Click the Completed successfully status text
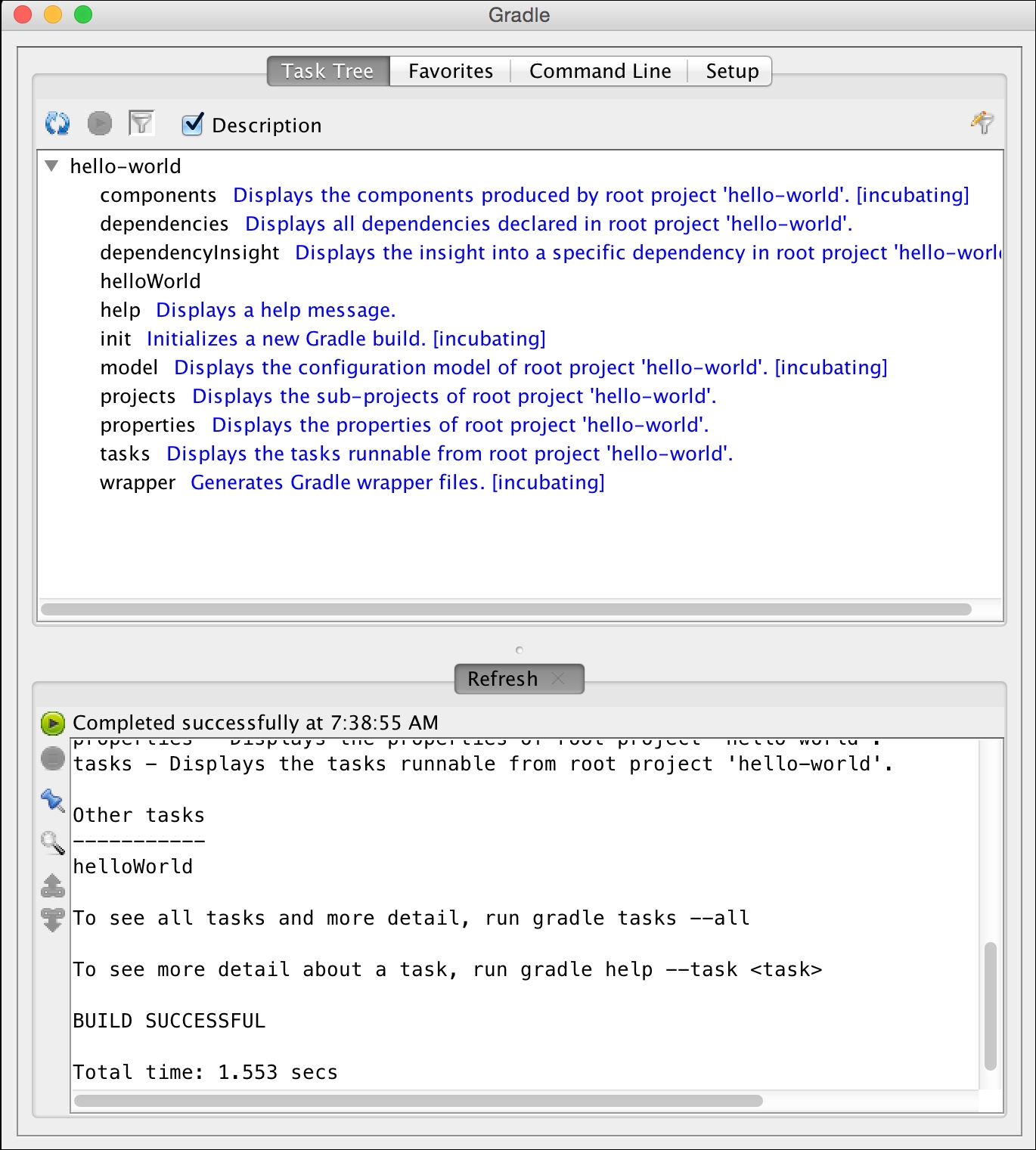 tap(256, 723)
